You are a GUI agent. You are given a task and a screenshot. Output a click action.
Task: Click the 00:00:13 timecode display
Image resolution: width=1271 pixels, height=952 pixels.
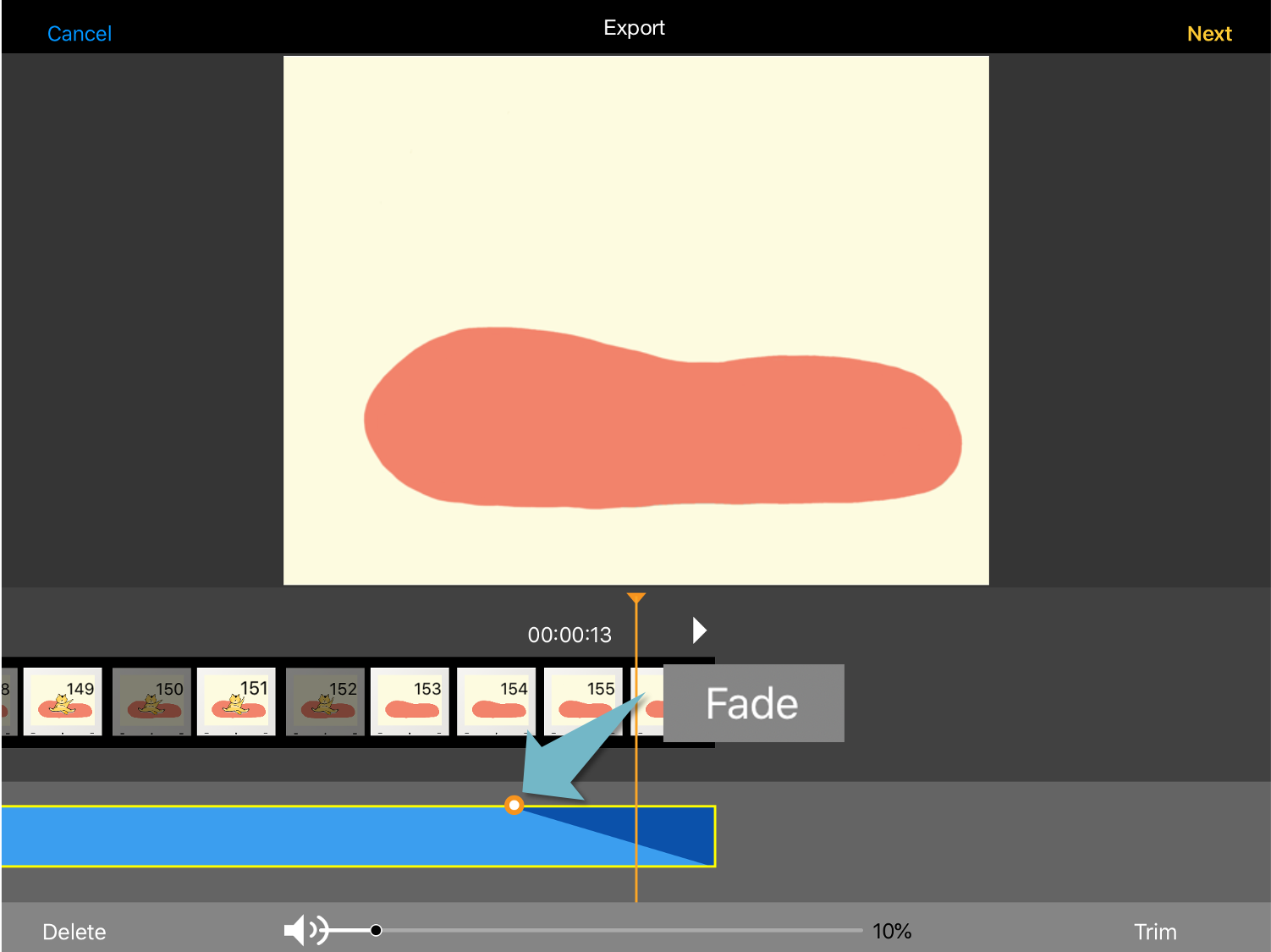pyautogui.click(x=569, y=635)
